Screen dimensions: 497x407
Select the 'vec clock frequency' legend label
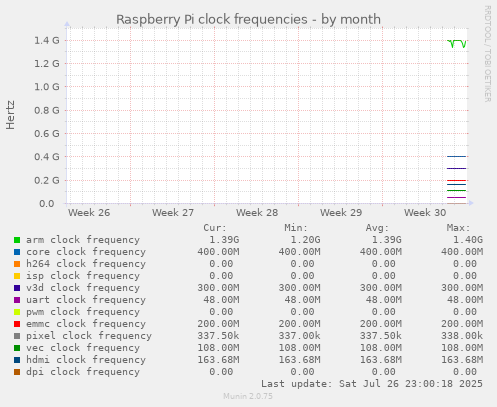pos(83,348)
